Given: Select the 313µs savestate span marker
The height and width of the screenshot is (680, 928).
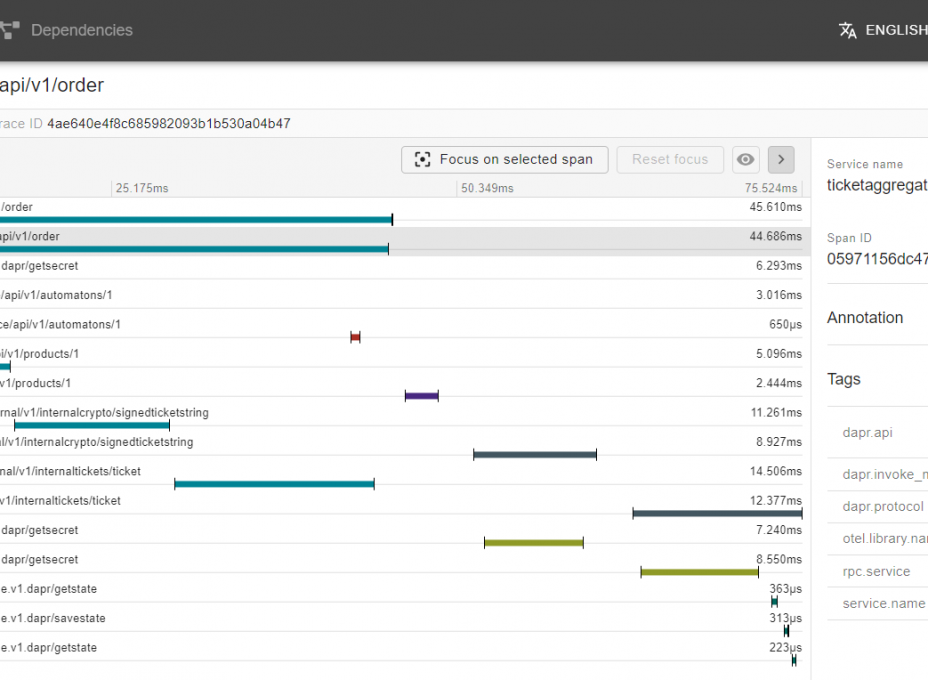Looking at the screenshot, I should coord(786,631).
